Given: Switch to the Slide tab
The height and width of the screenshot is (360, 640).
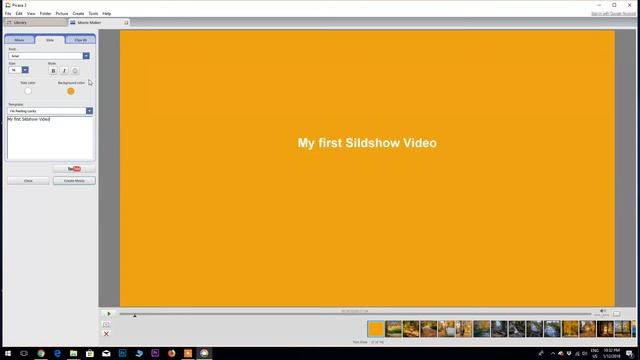Looking at the screenshot, I should click(50, 40).
